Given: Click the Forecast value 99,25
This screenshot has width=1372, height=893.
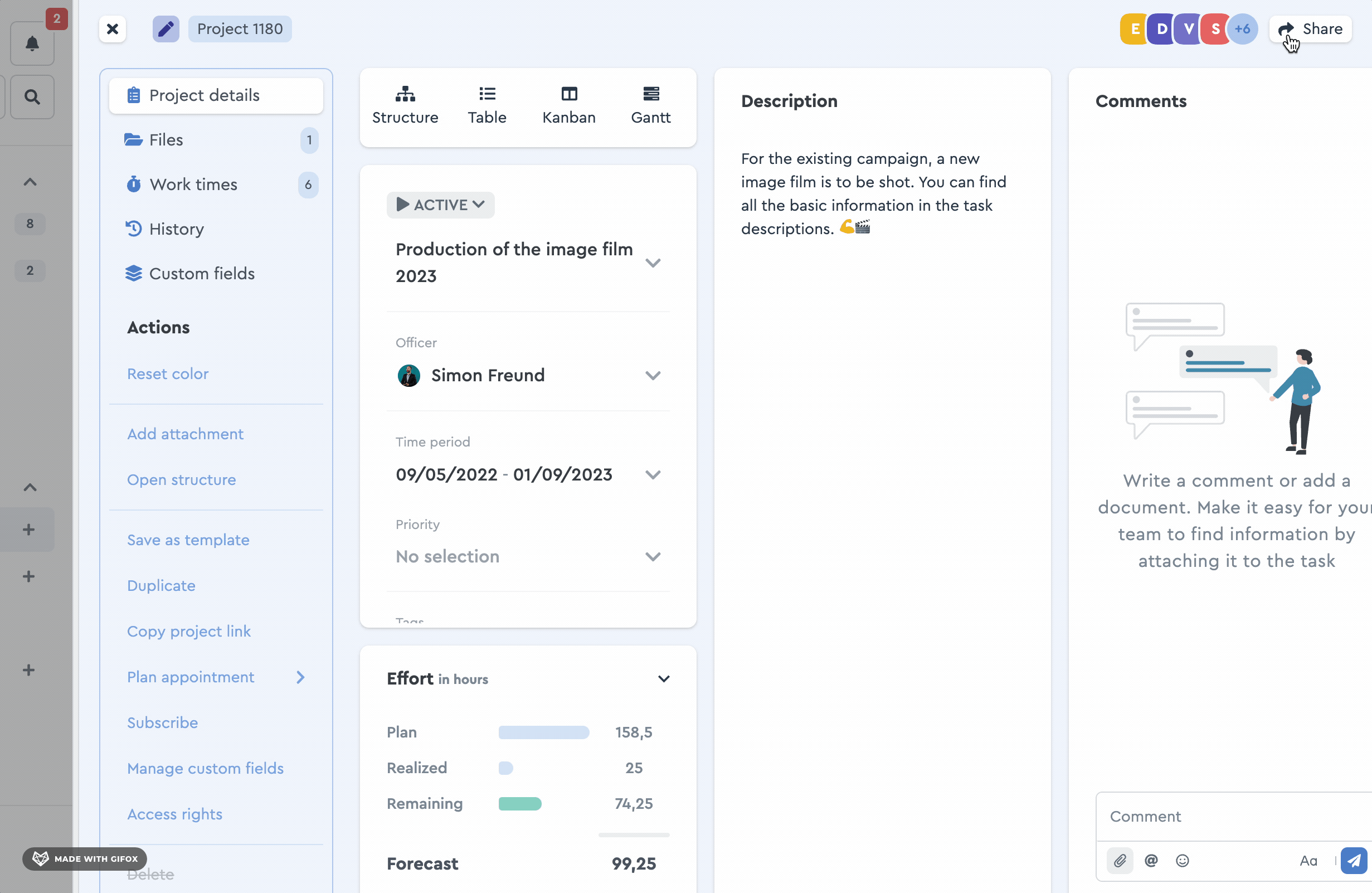Looking at the screenshot, I should point(634,863).
